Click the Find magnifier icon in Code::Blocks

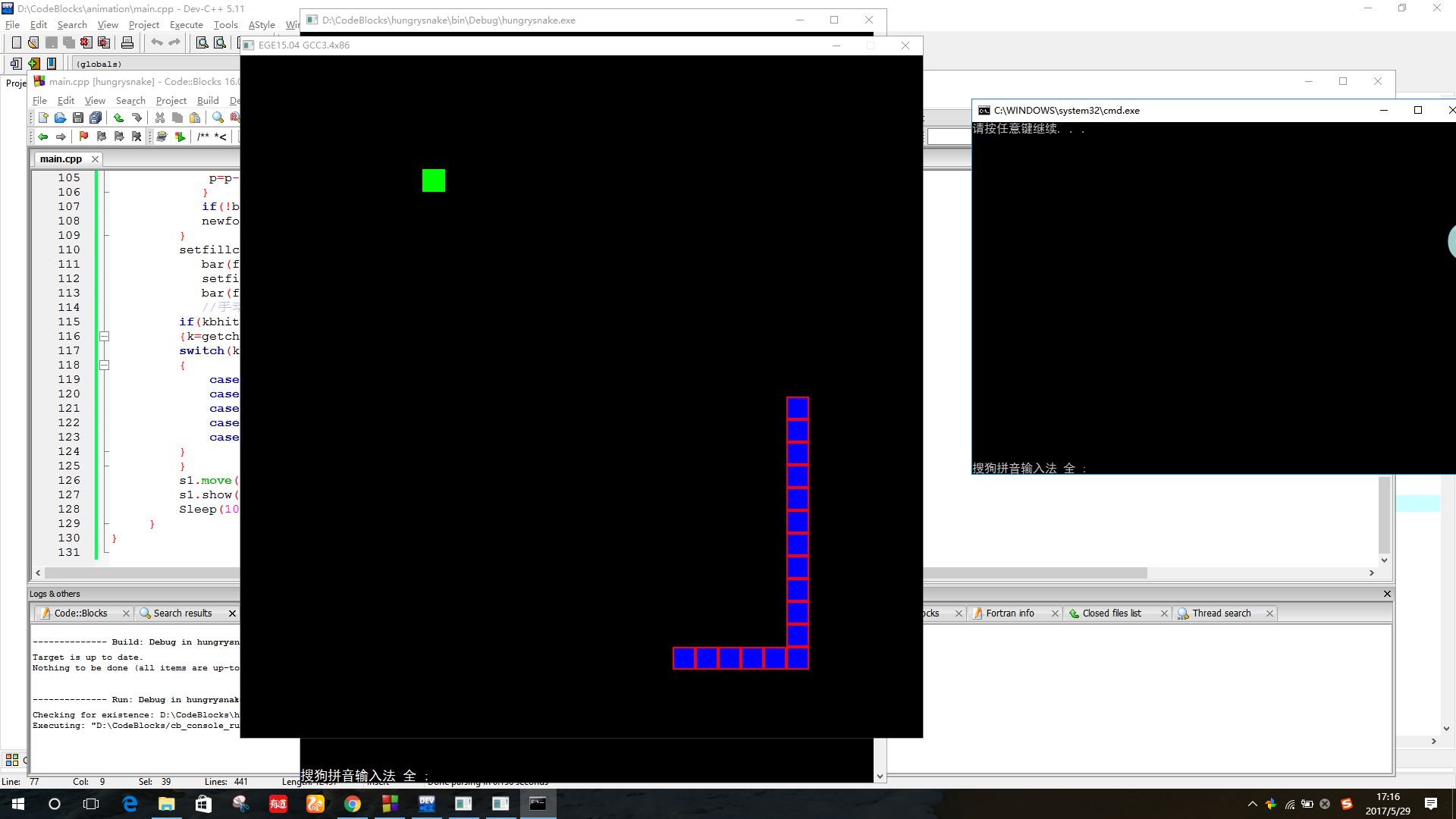(218, 118)
